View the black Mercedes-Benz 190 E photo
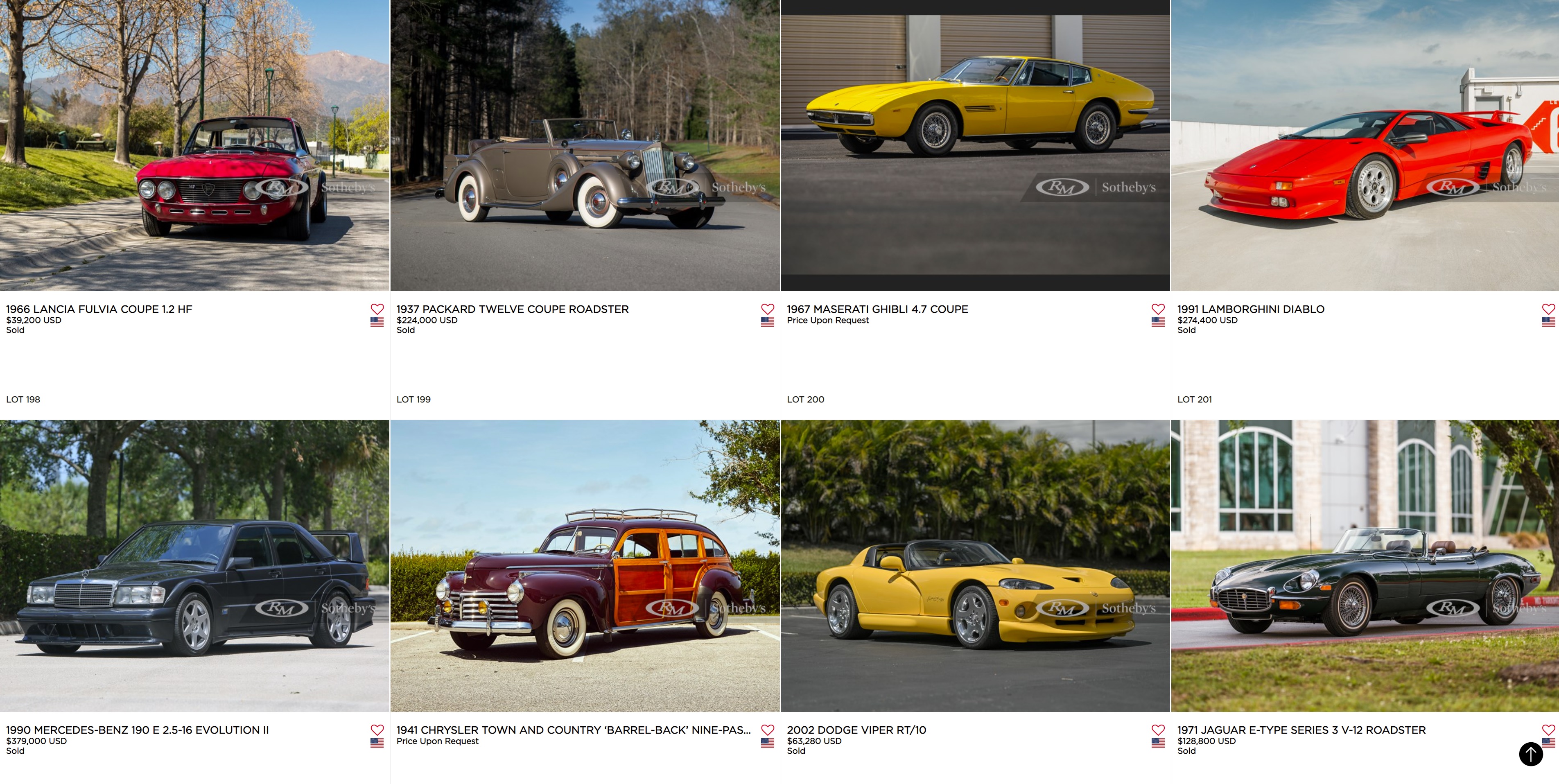 [194, 566]
